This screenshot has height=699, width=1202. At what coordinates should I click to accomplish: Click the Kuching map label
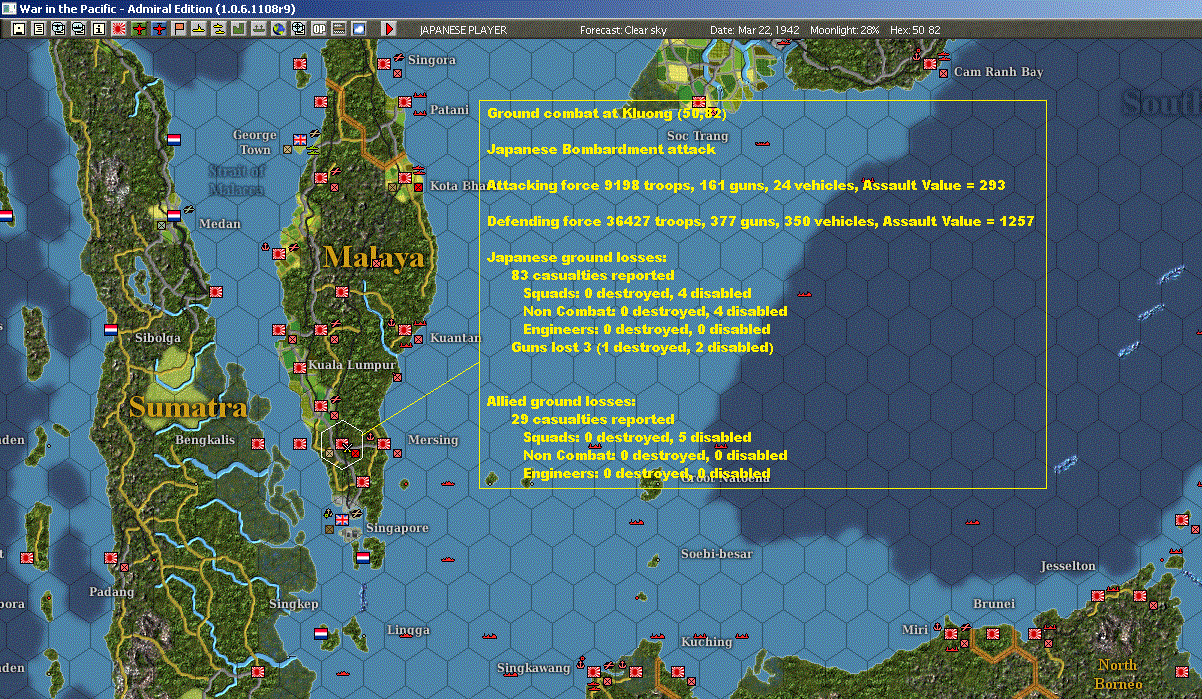click(707, 642)
